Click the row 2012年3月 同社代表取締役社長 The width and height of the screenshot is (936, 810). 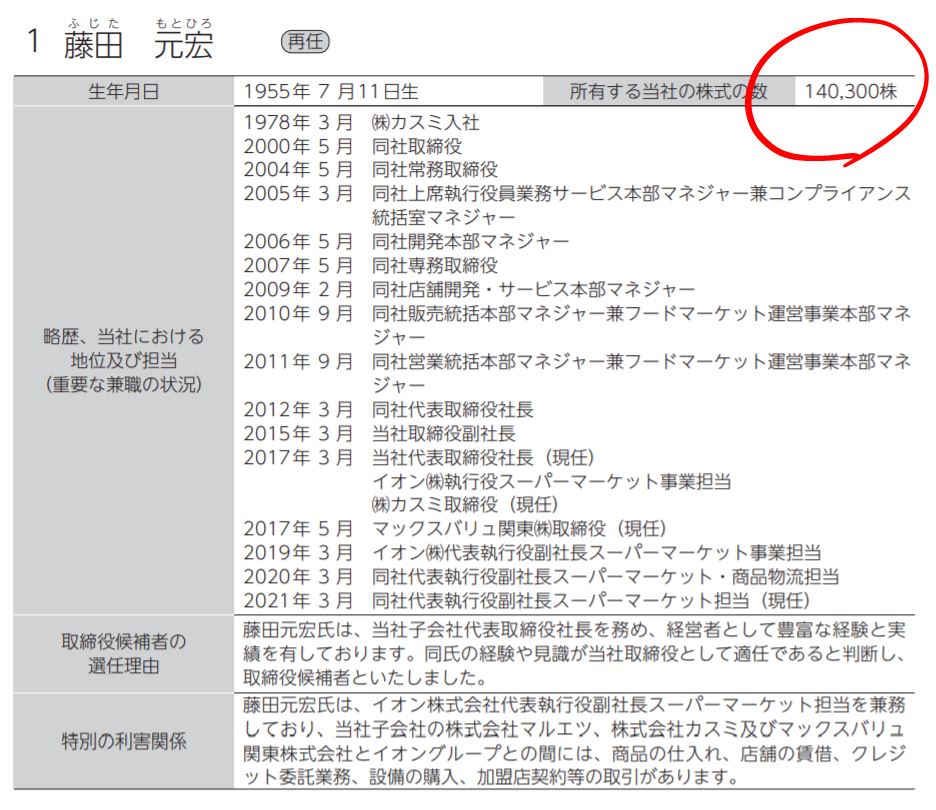click(x=388, y=409)
